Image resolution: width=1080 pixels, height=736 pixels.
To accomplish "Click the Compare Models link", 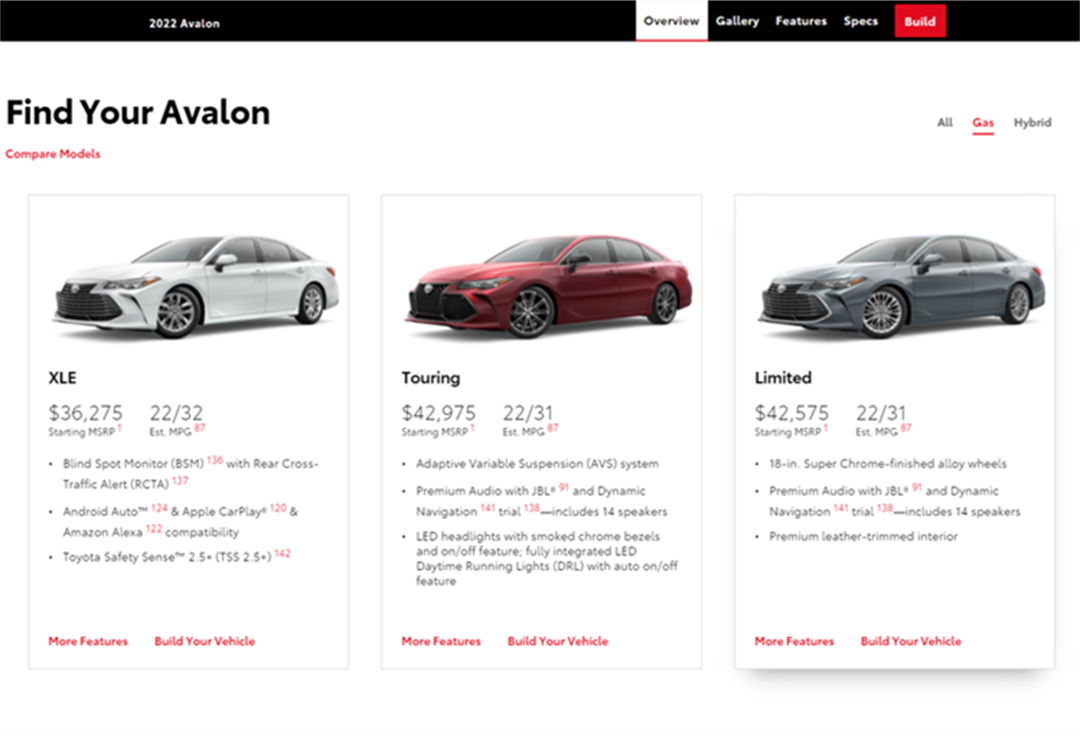I will tap(53, 154).
